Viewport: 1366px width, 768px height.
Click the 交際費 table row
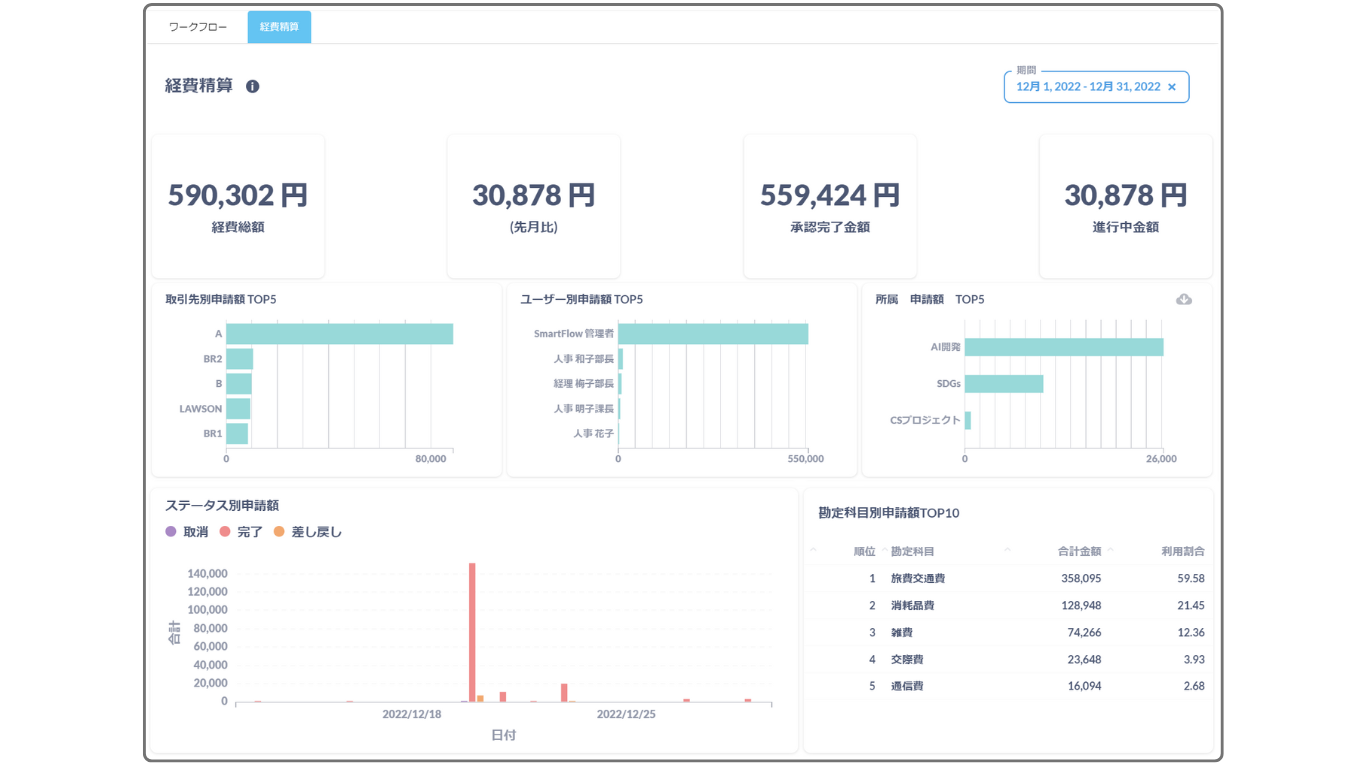pyautogui.click(x=1008, y=660)
